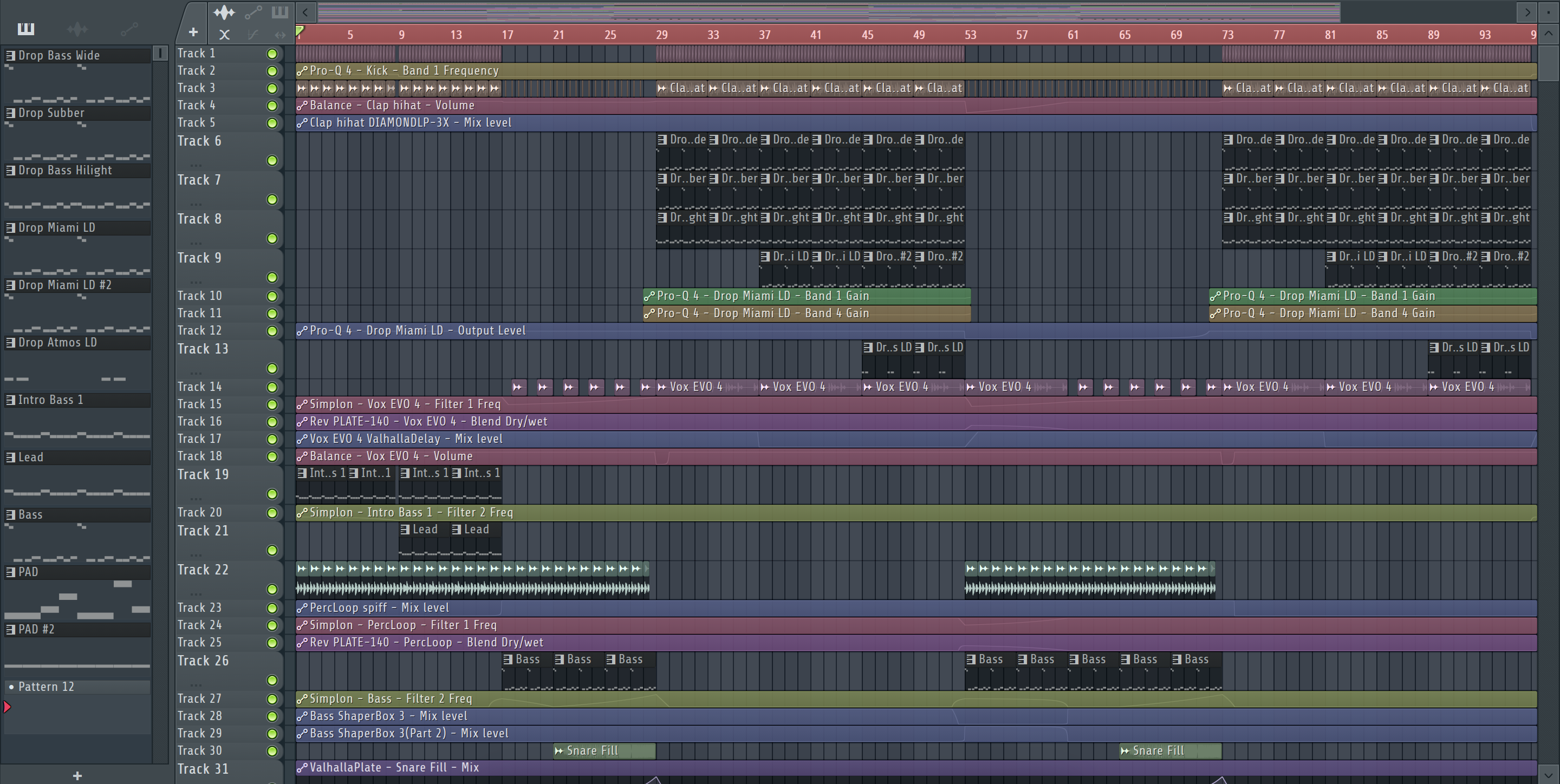The width and height of the screenshot is (1560, 784).
Task: Add a new pattern with the bottom plus
Action: 77,775
